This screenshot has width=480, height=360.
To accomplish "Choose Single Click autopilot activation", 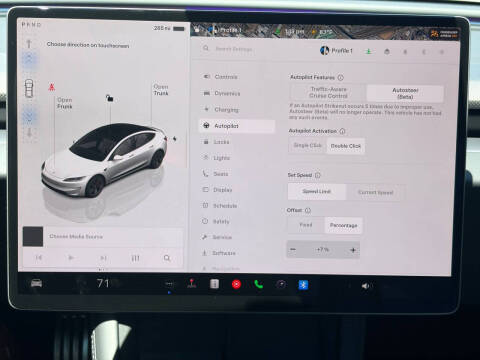I will click(x=307, y=146).
